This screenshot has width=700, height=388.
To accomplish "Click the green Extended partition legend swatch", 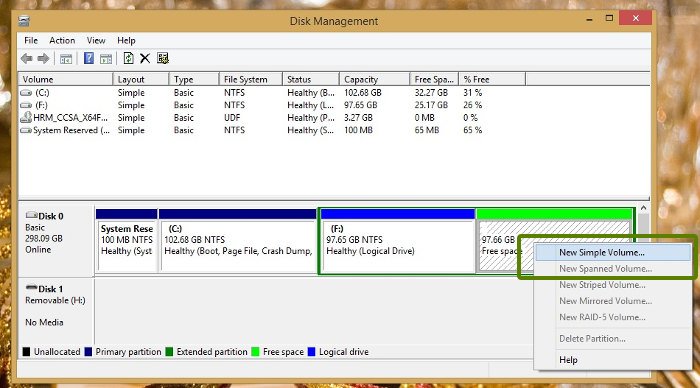I will click(x=169, y=352).
